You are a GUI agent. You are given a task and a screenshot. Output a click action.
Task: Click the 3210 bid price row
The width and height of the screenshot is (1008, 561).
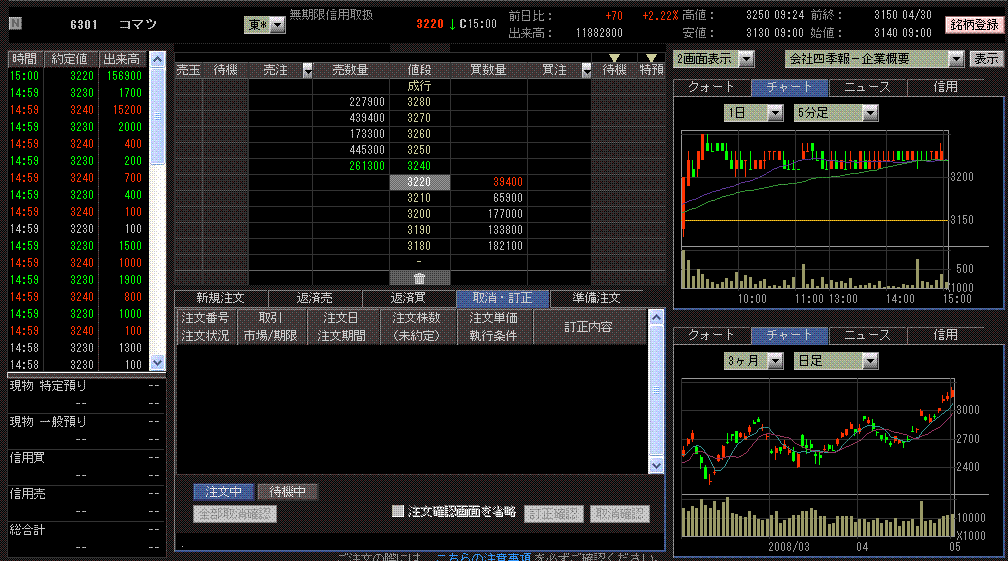tap(420, 198)
